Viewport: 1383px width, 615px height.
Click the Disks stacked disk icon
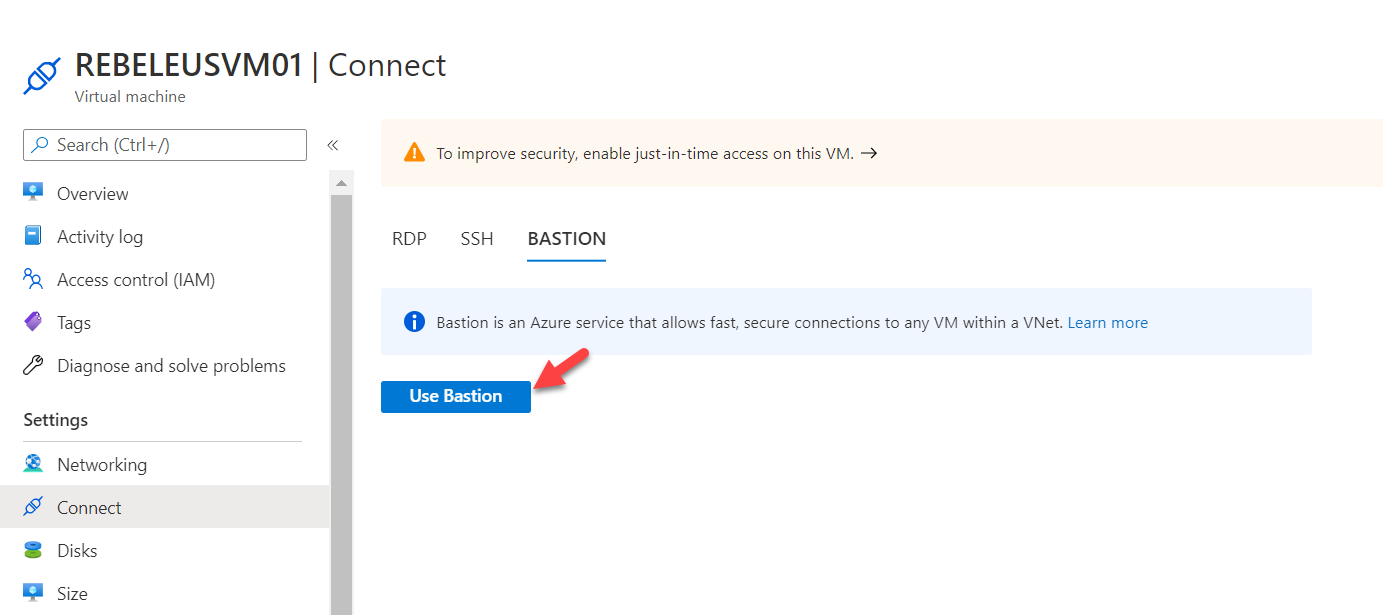click(x=33, y=550)
